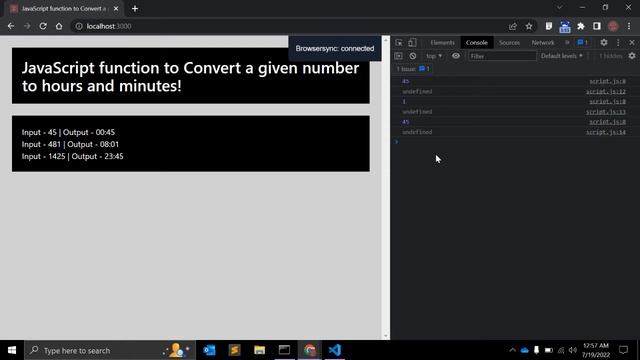The width and height of the screenshot is (640, 360).
Task: Switch to the Elements tab
Action: 442,42
